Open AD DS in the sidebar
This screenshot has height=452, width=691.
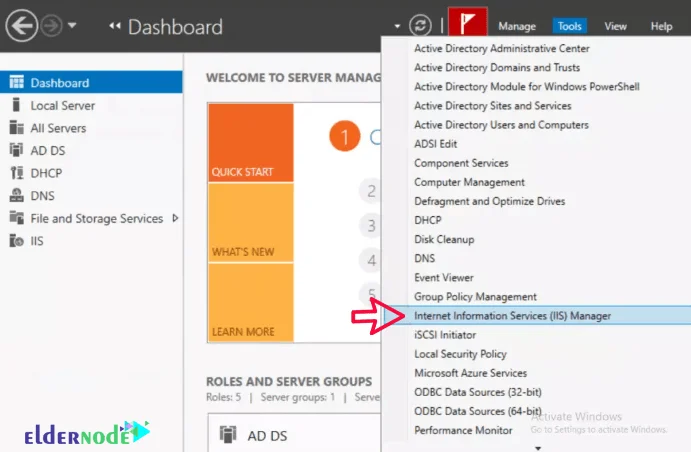point(49,151)
